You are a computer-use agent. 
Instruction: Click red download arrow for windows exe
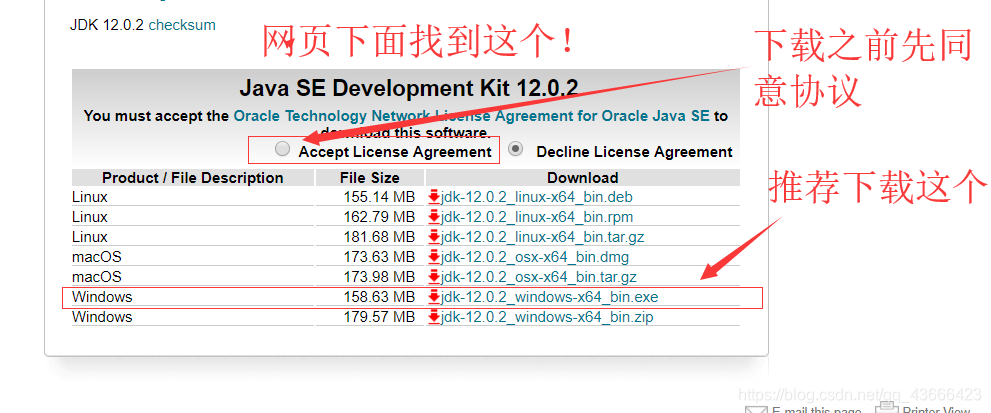434,297
